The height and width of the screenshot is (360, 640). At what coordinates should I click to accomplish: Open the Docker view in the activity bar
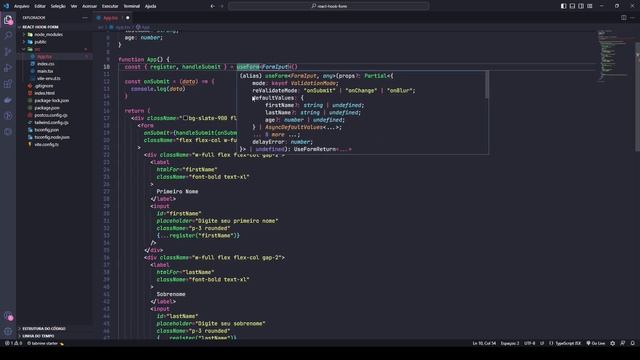coord(8,100)
